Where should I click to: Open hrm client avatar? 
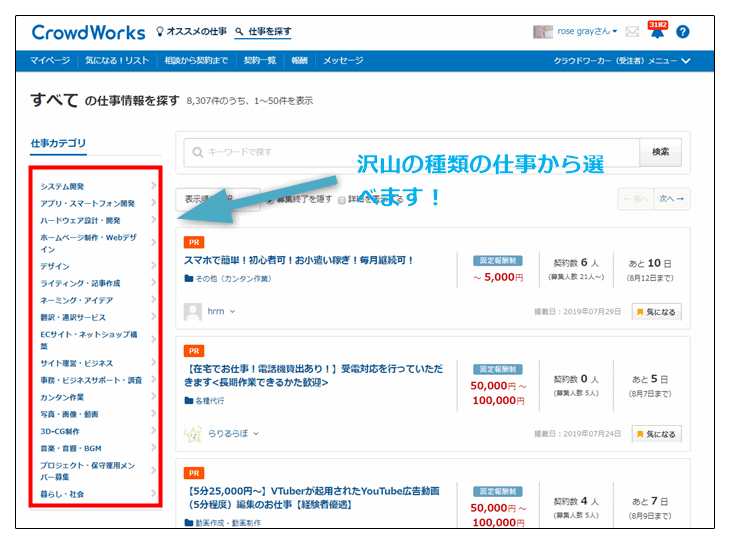pyautogui.click(x=193, y=311)
